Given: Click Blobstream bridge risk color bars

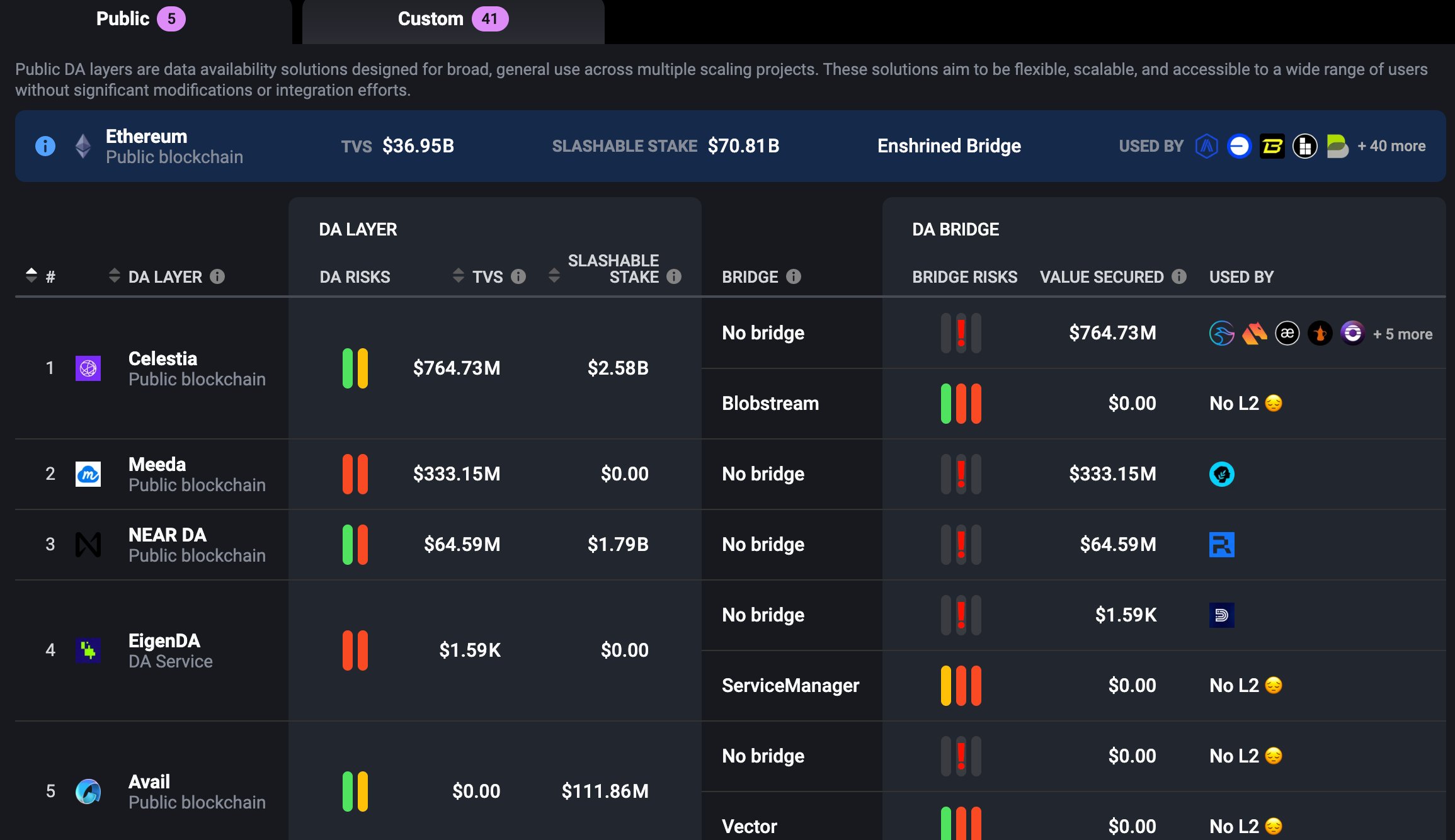Looking at the screenshot, I should (961, 404).
